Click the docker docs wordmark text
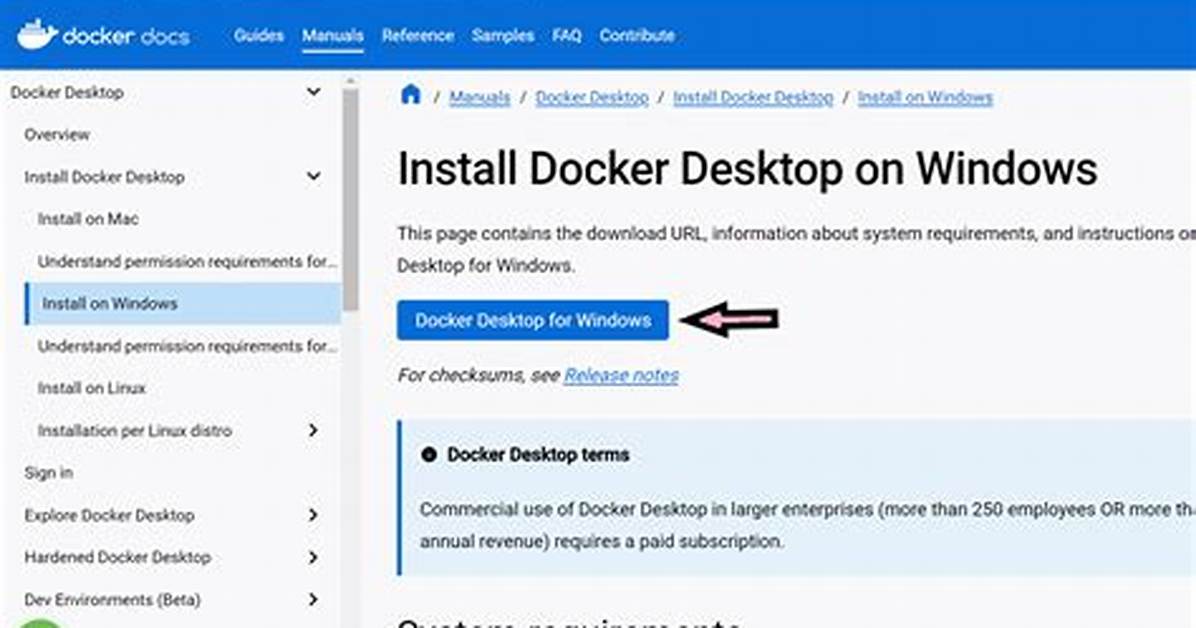Viewport: 1196px width, 628px height. (126, 36)
